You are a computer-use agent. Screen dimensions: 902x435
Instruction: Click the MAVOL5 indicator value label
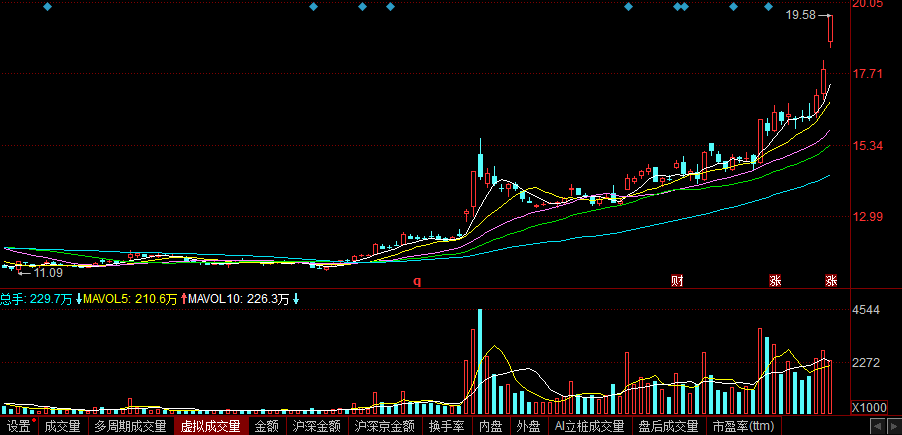pyautogui.click(x=131, y=299)
